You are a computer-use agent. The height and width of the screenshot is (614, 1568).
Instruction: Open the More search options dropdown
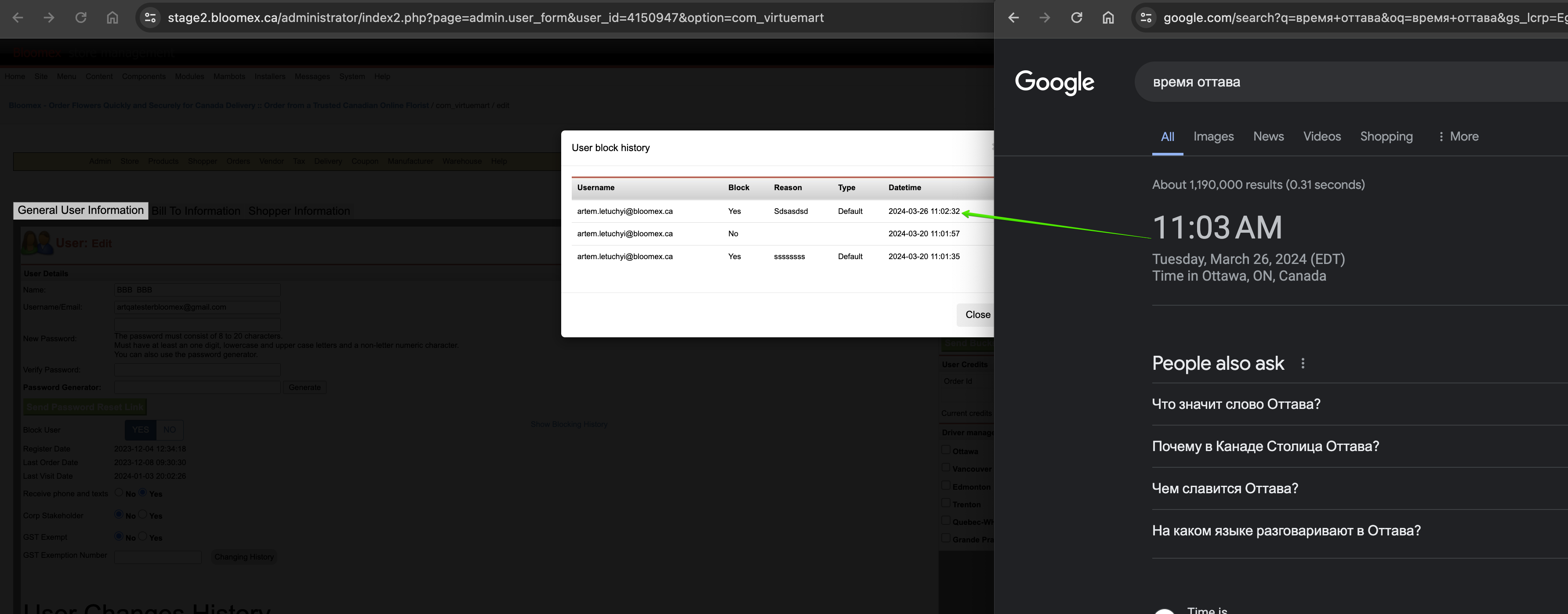1458,136
